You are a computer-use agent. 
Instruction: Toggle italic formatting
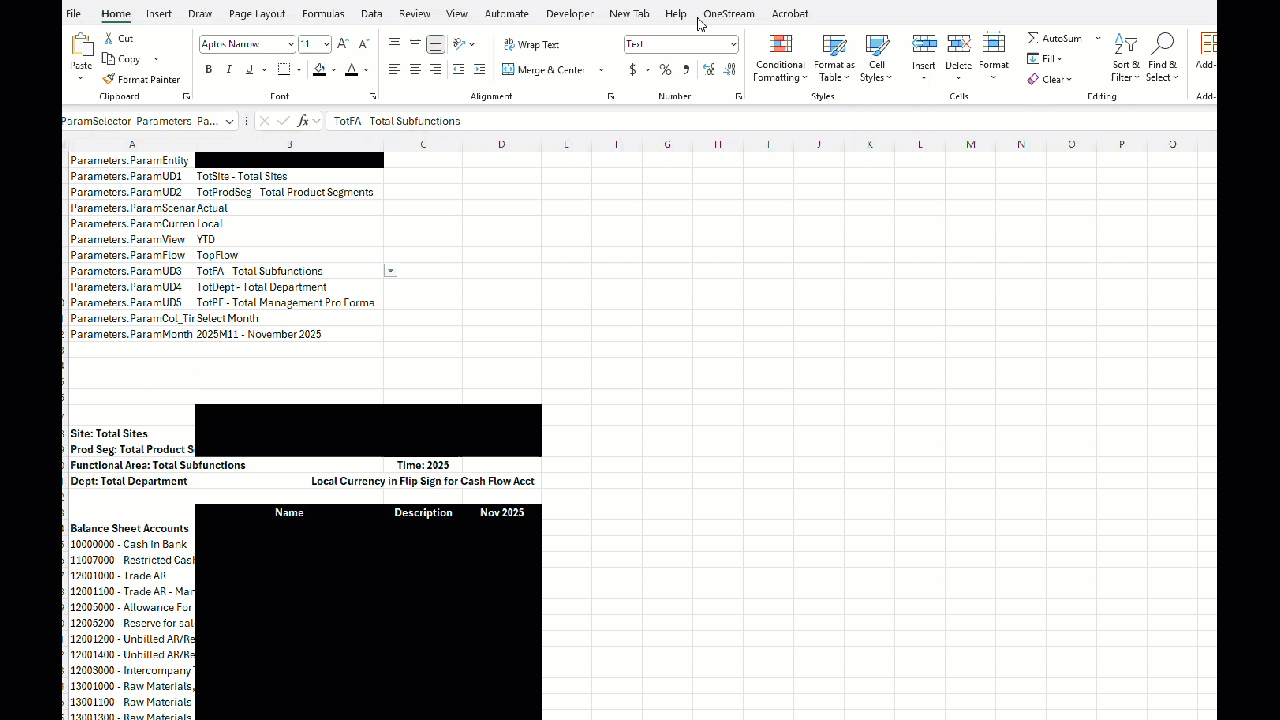click(229, 69)
